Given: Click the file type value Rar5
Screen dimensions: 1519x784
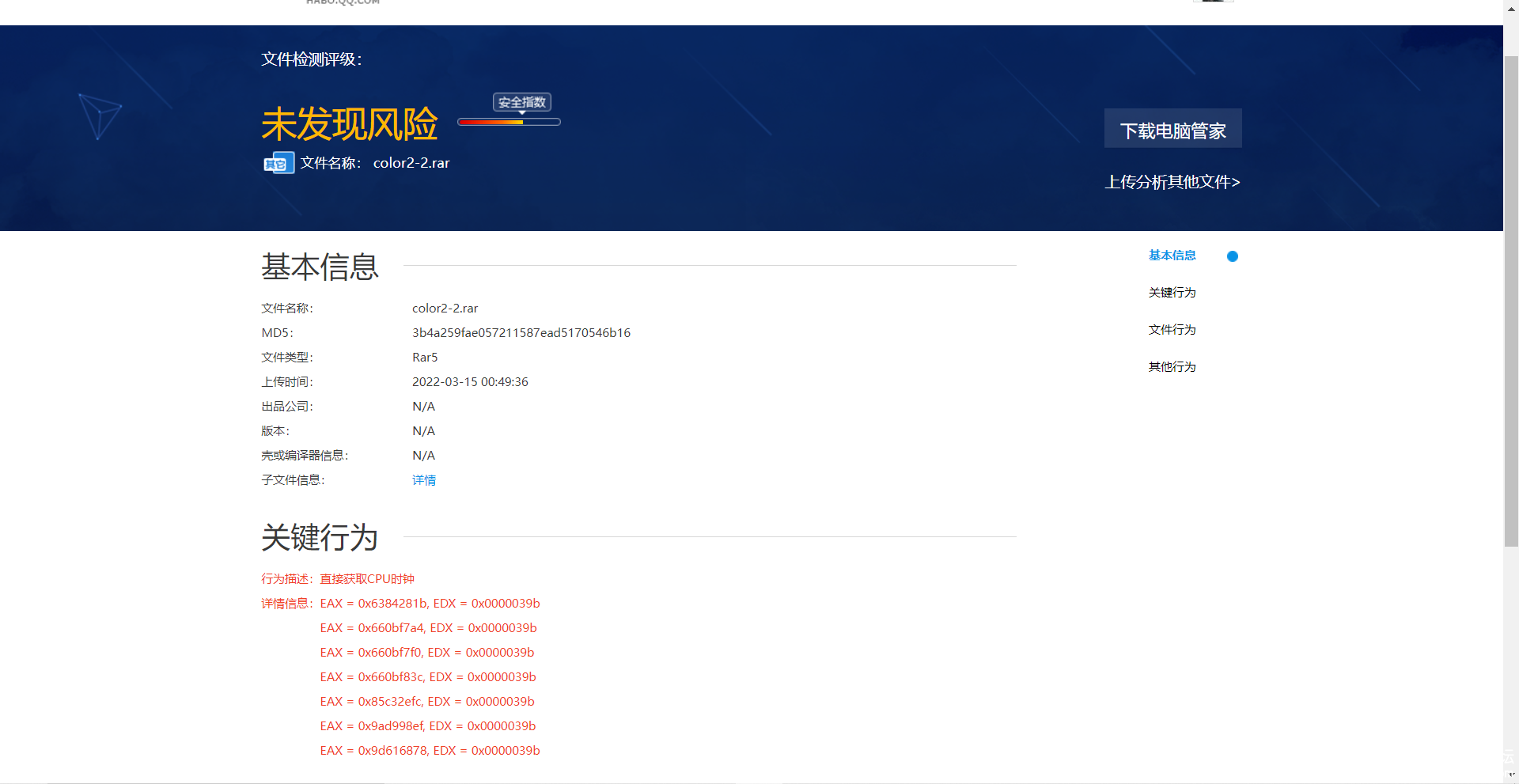Looking at the screenshot, I should pyautogui.click(x=425, y=358).
